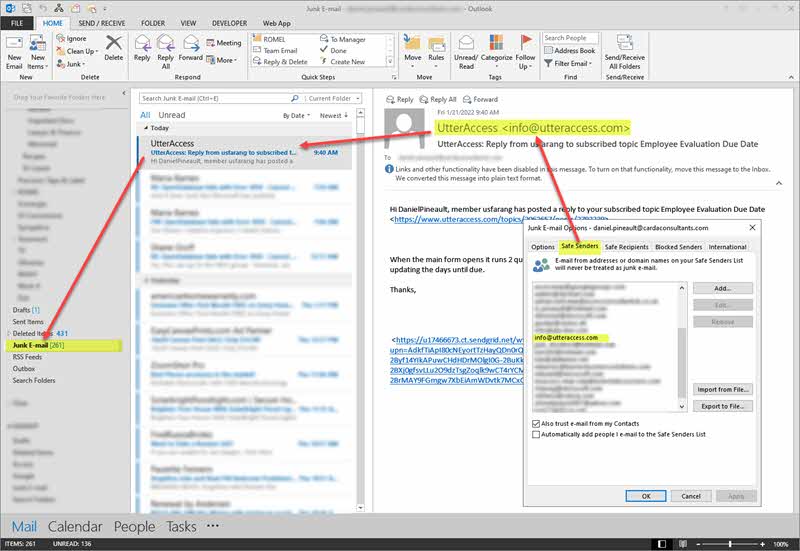Select the To Manager quick step
Image resolution: width=800 pixels, height=551 pixels.
(342, 39)
